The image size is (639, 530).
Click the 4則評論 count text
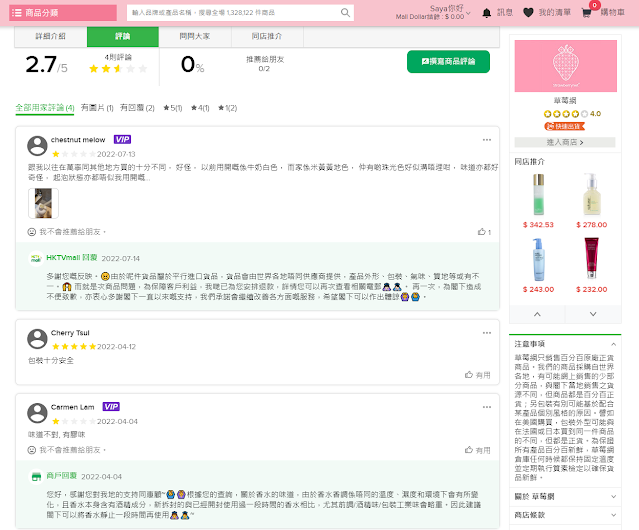click(x=118, y=57)
